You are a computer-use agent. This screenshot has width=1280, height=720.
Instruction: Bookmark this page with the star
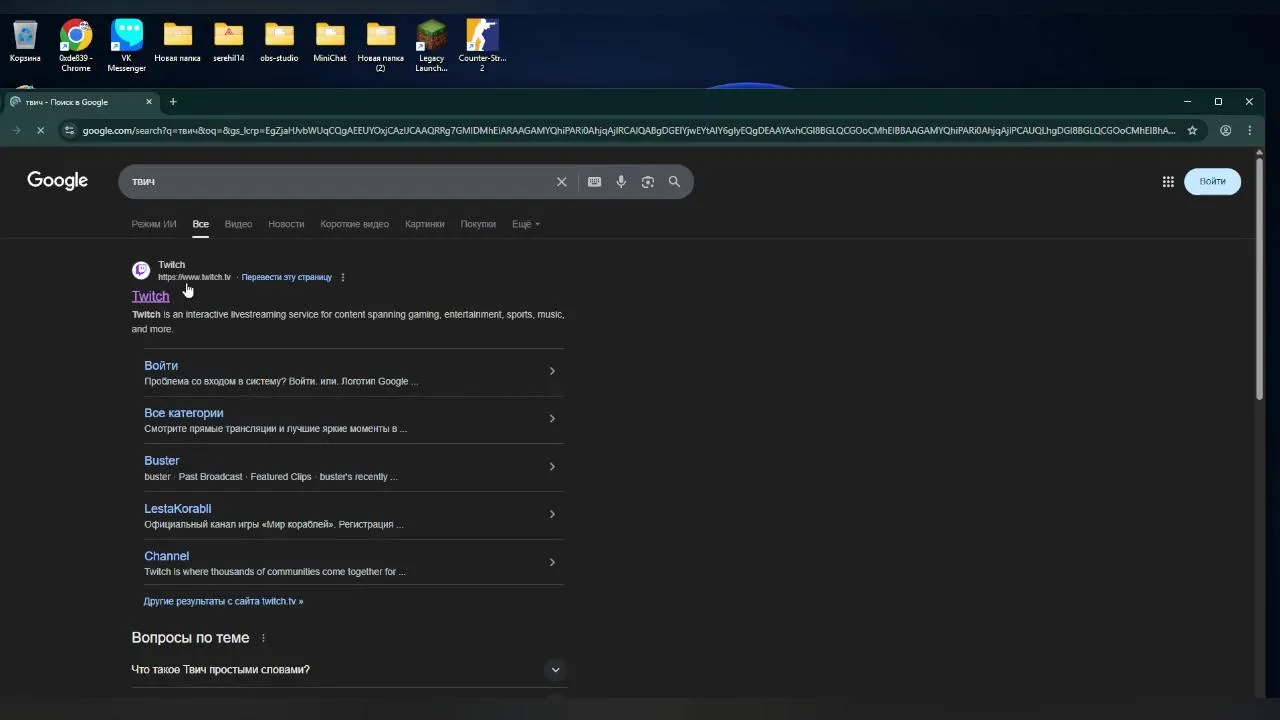pos(1192,130)
